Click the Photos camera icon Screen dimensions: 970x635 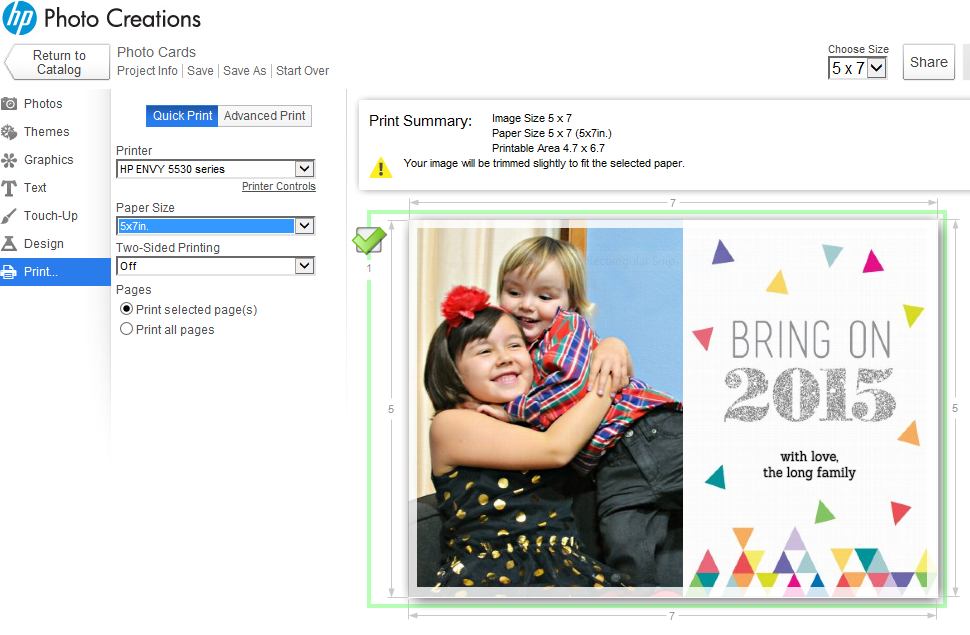[x=9, y=103]
